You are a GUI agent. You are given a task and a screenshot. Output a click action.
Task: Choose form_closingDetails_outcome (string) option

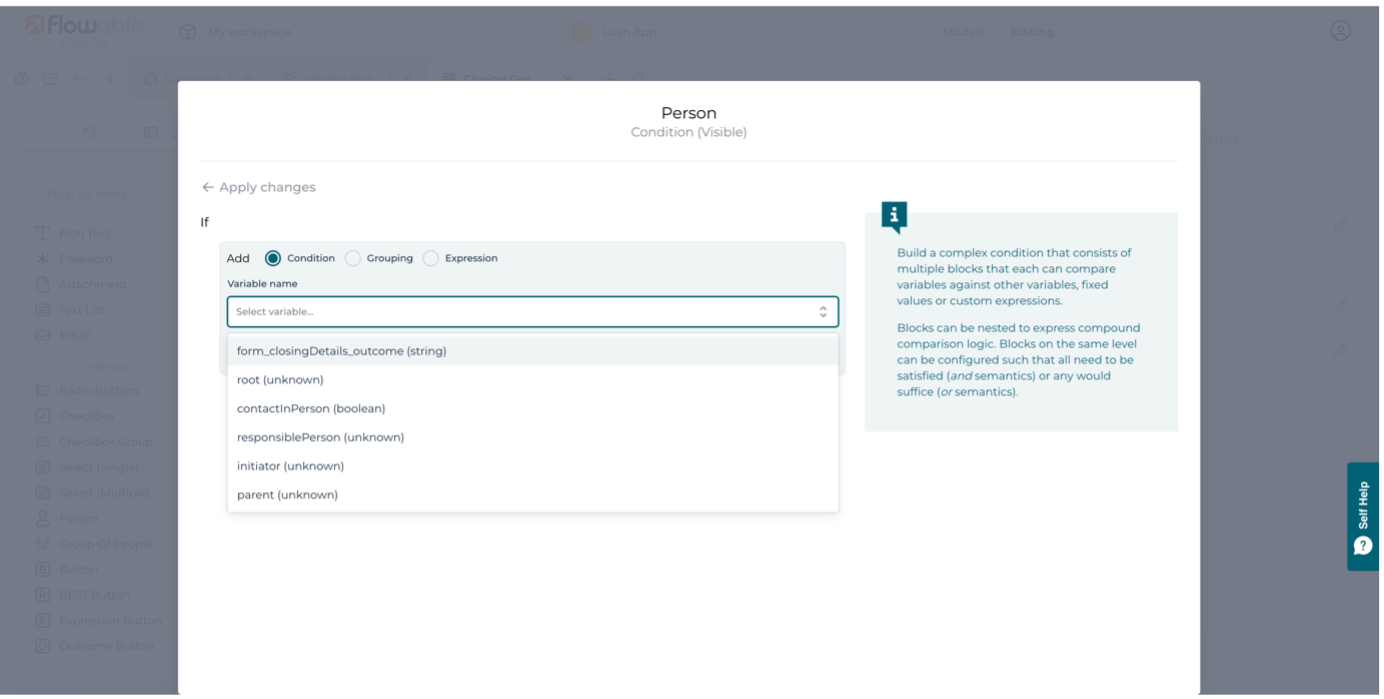point(341,351)
